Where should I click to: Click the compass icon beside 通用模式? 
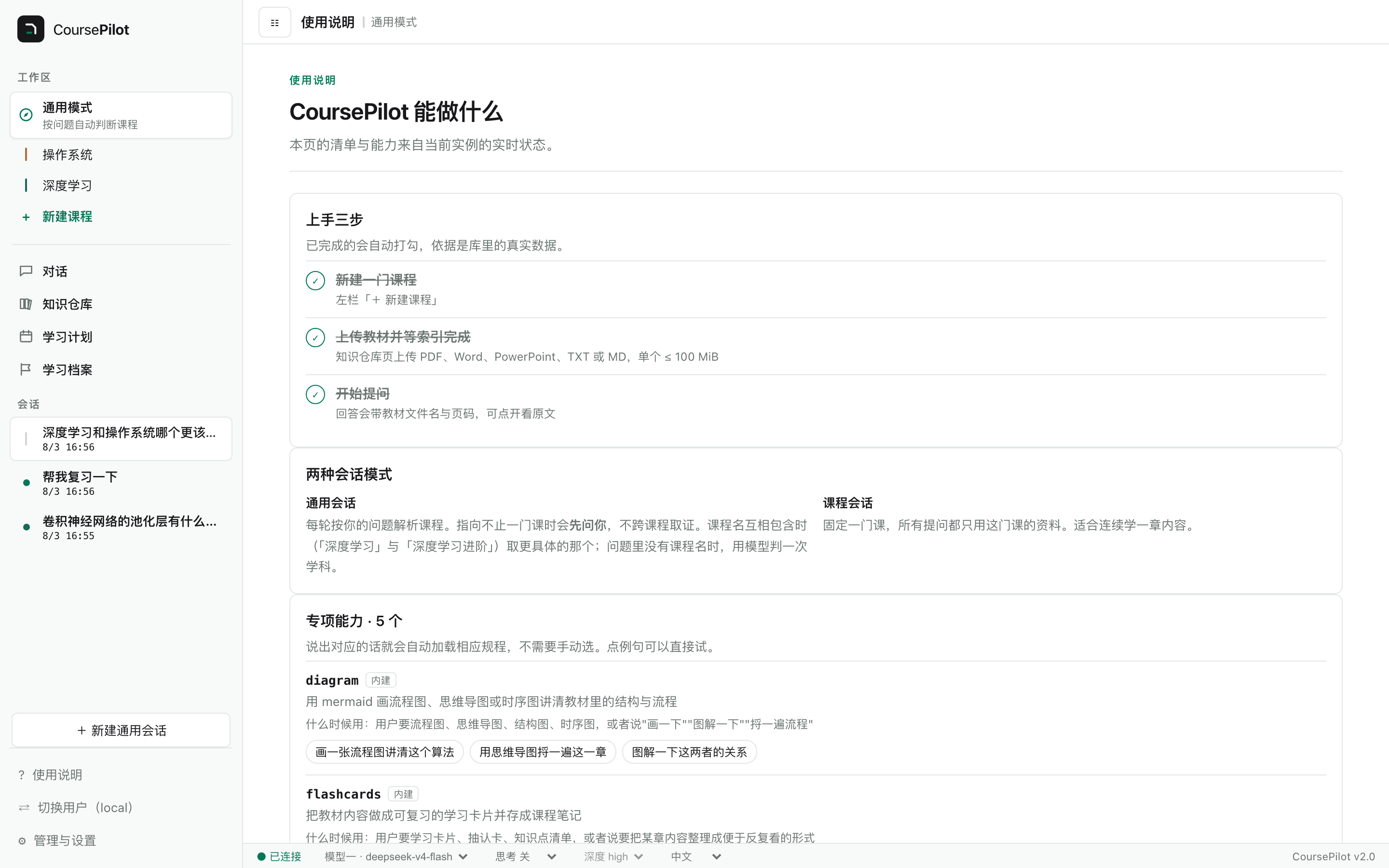26,115
